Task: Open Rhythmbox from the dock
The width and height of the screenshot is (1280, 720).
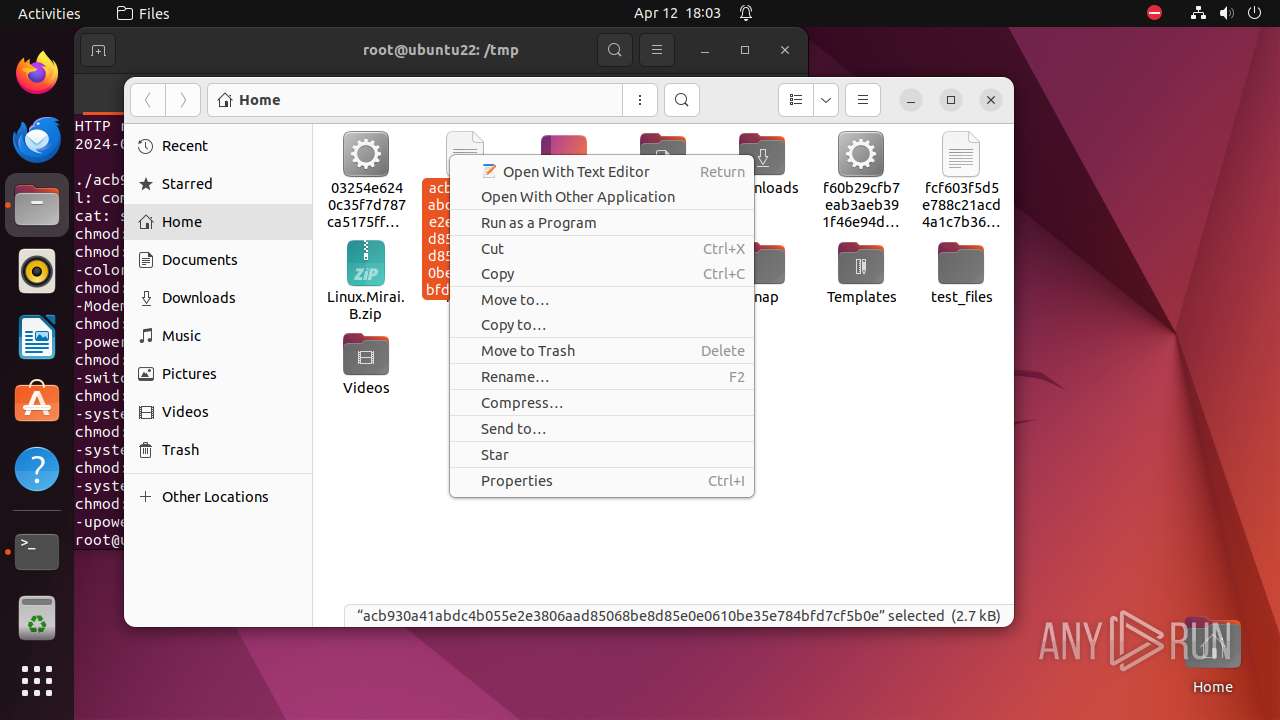Action: pyautogui.click(x=37, y=271)
